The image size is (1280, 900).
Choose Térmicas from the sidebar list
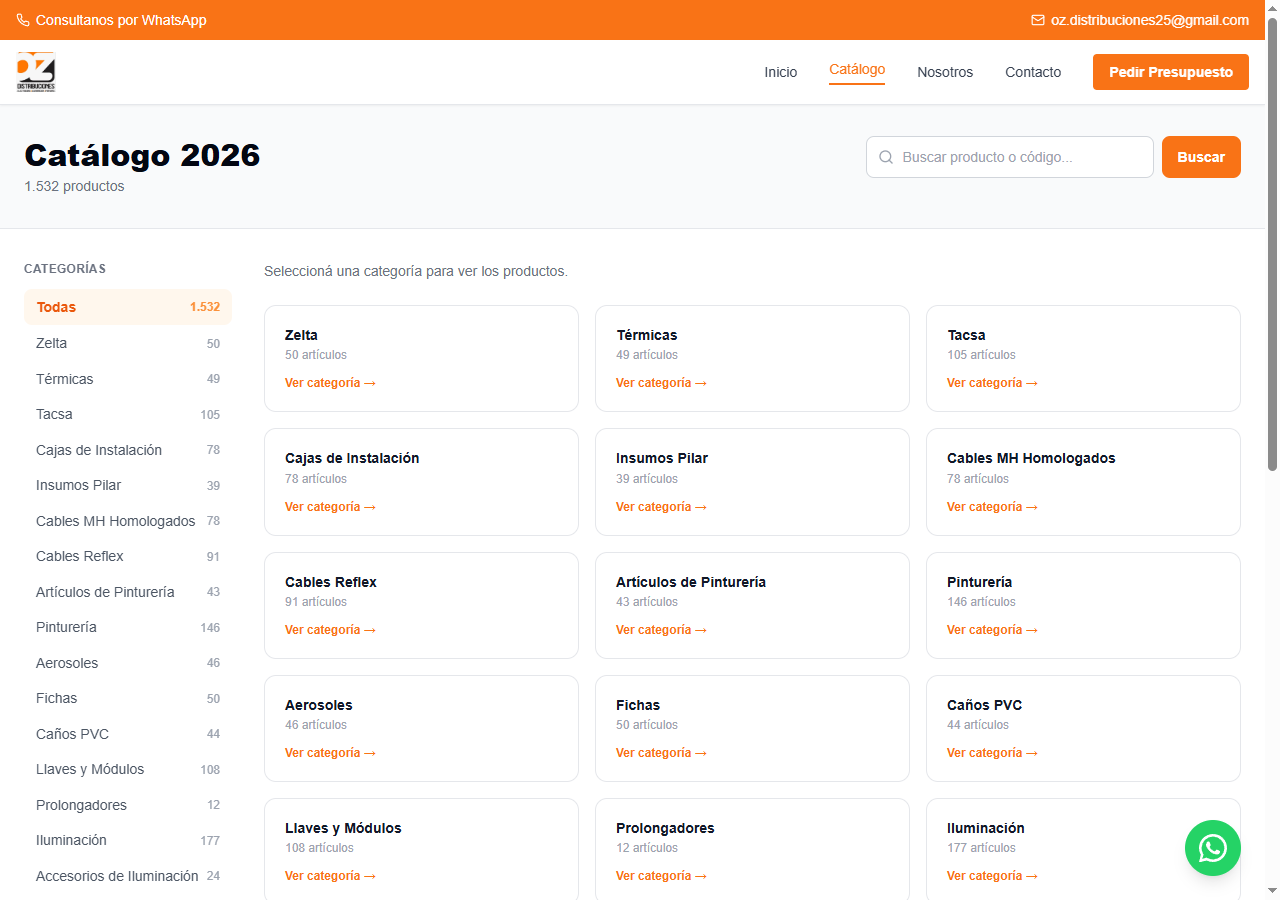tap(128, 379)
